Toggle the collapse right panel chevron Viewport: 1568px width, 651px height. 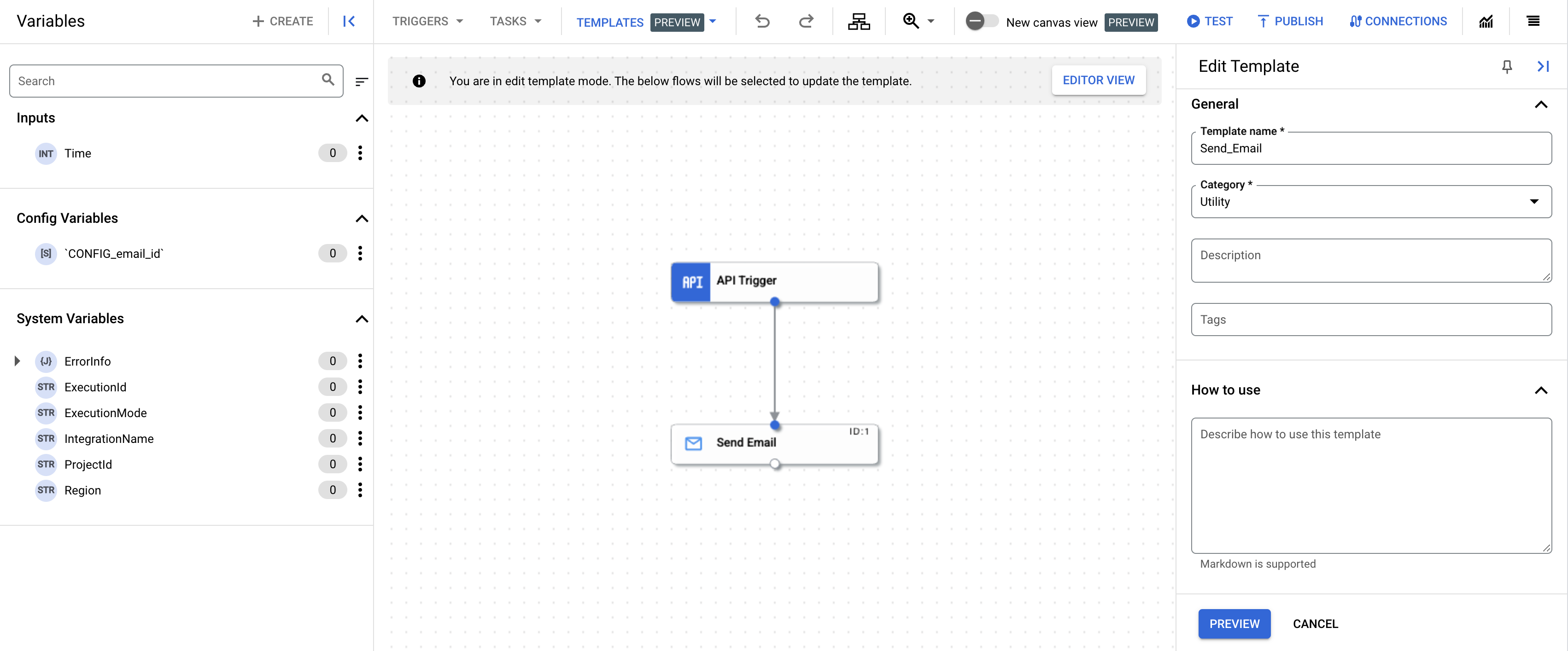1543,66
